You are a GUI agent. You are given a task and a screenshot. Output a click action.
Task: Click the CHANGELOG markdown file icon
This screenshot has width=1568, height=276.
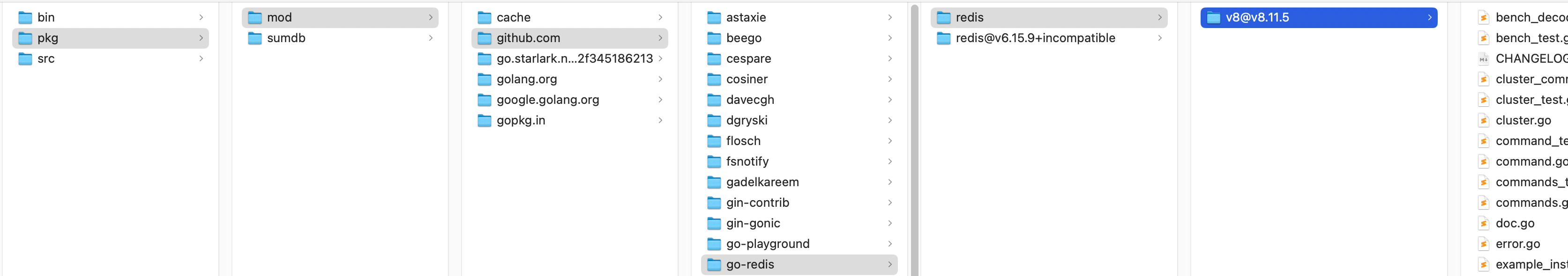tap(1483, 59)
